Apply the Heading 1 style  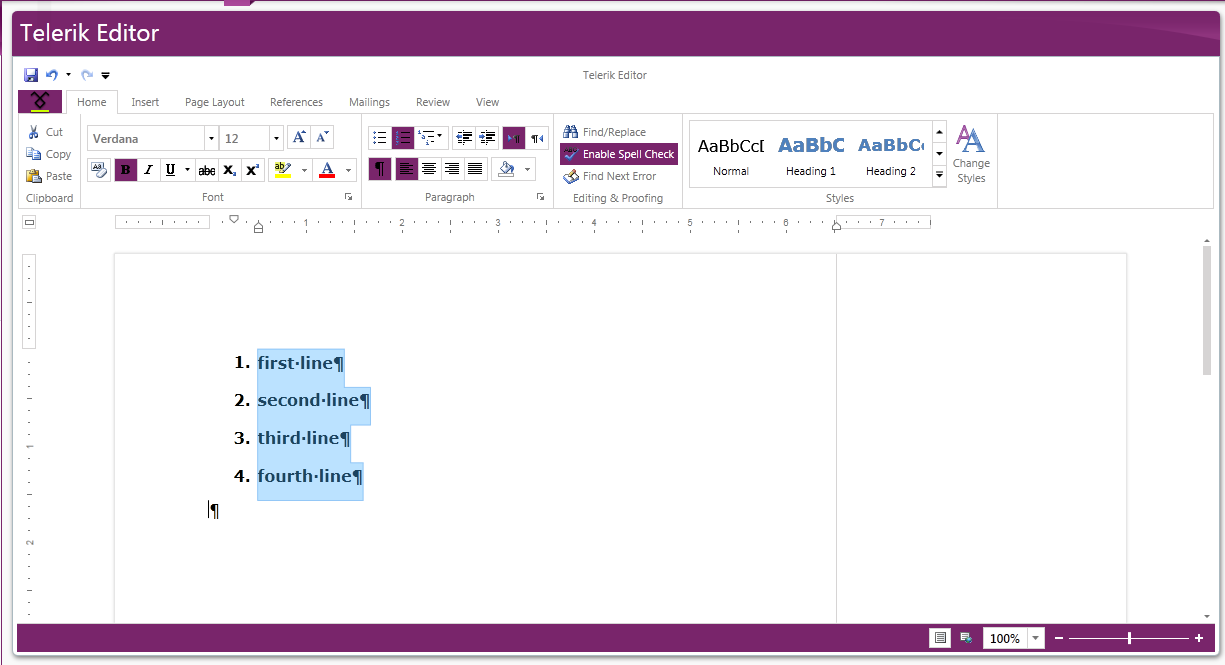tap(811, 154)
